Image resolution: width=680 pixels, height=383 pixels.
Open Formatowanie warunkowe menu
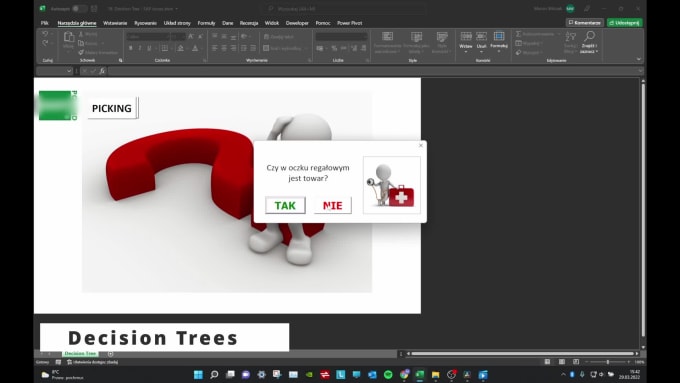coord(387,43)
